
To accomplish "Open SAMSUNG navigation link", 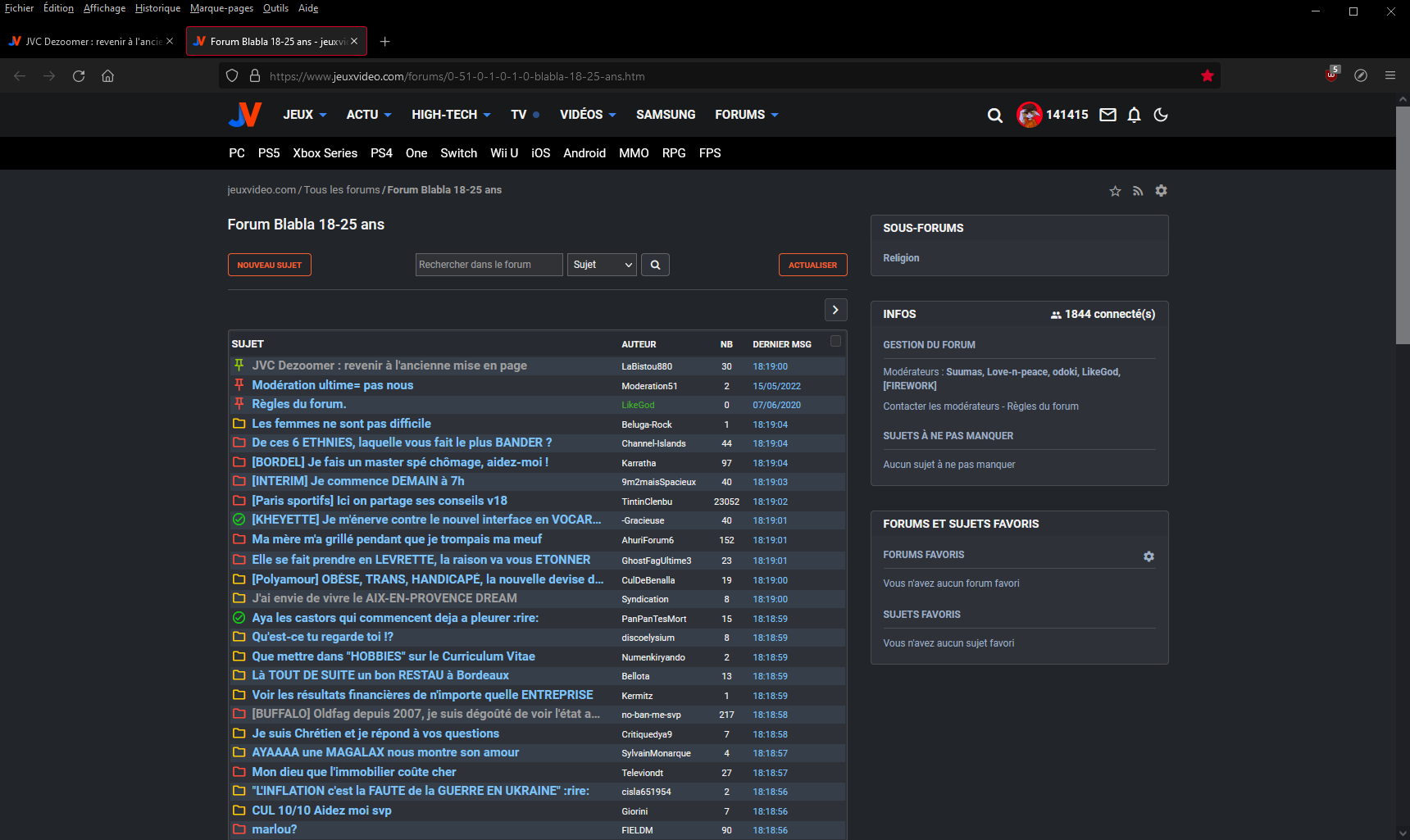I will click(x=666, y=115).
